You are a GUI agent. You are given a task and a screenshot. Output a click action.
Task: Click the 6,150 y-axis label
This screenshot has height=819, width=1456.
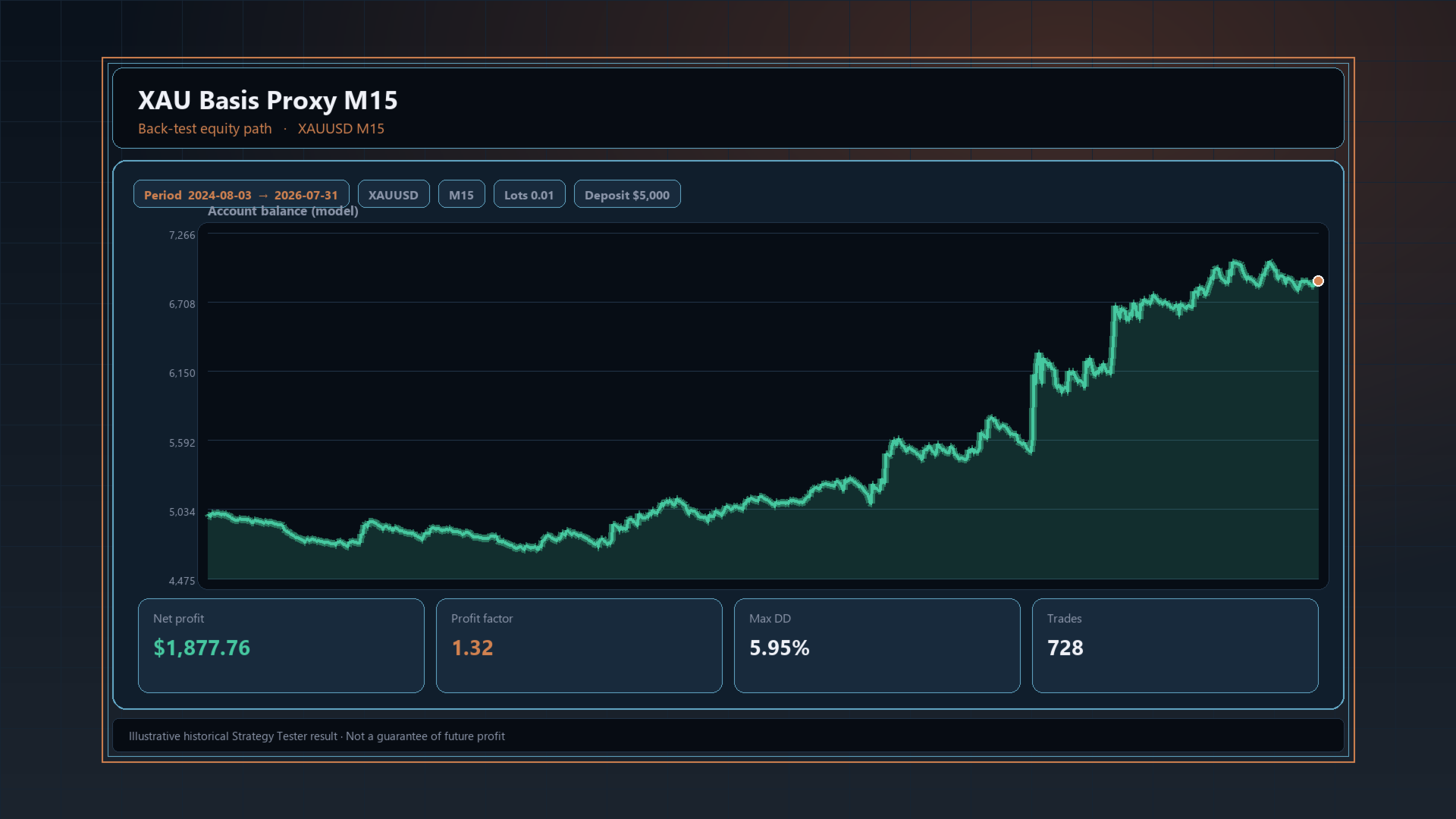click(x=182, y=373)
